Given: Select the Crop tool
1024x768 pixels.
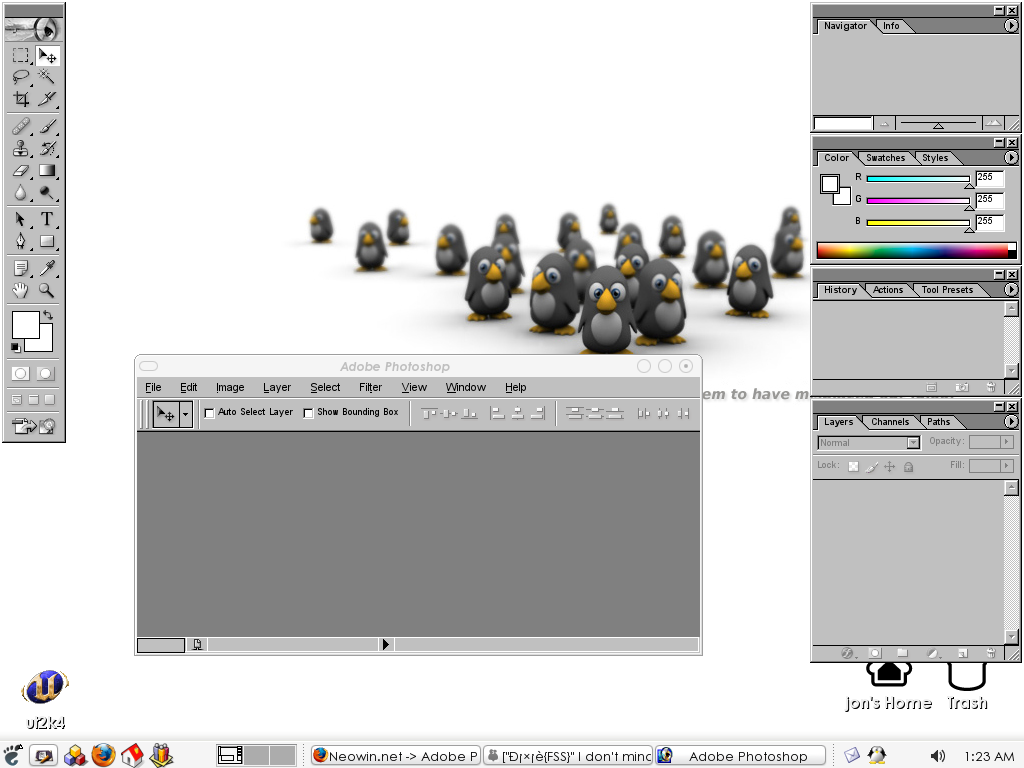Looking at the screenshot, I should [21, 99].
